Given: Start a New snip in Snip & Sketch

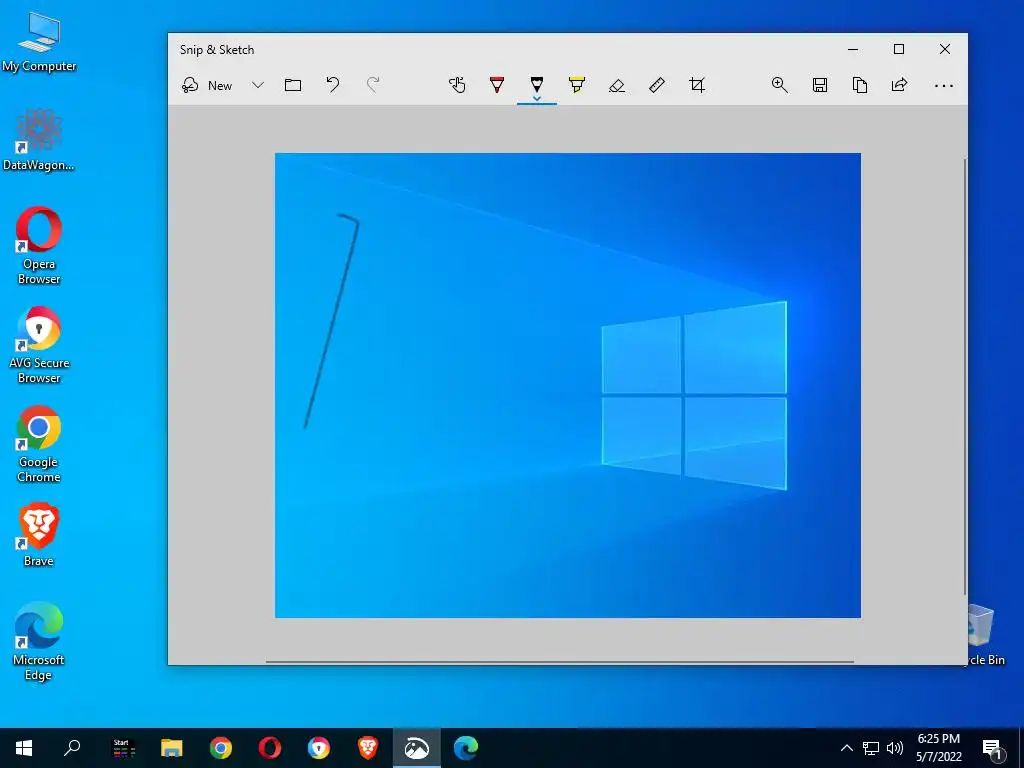Looking at the screenshot, I should click(207, 85).
